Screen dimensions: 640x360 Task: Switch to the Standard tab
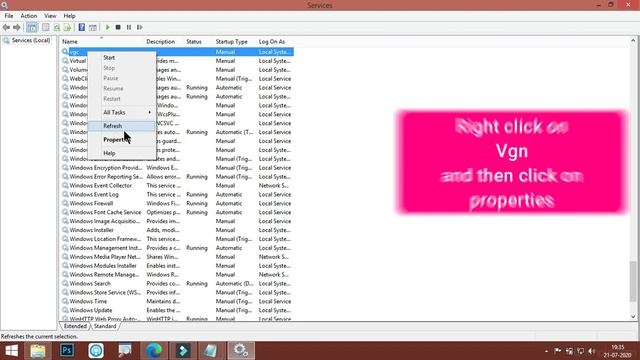(105, 326)
